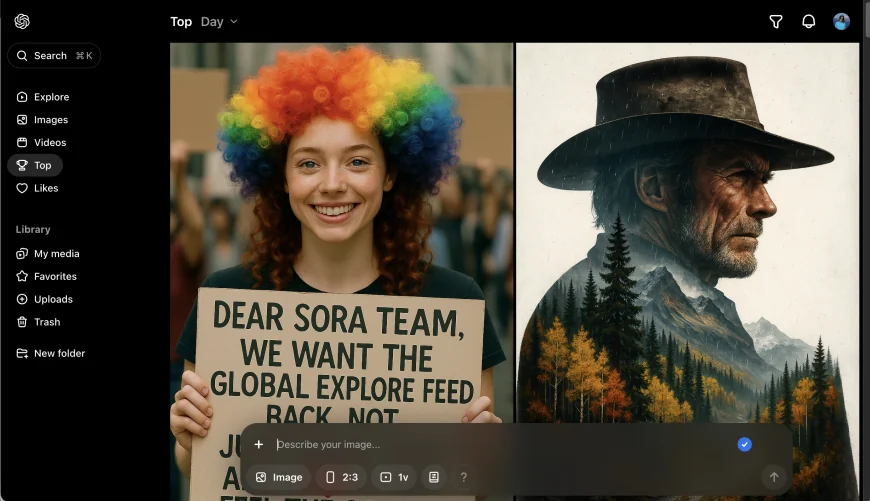Open the user profile avatar
Image resolution: width=870 pixels, height=501 pixels.
click(x=841, y=22)
